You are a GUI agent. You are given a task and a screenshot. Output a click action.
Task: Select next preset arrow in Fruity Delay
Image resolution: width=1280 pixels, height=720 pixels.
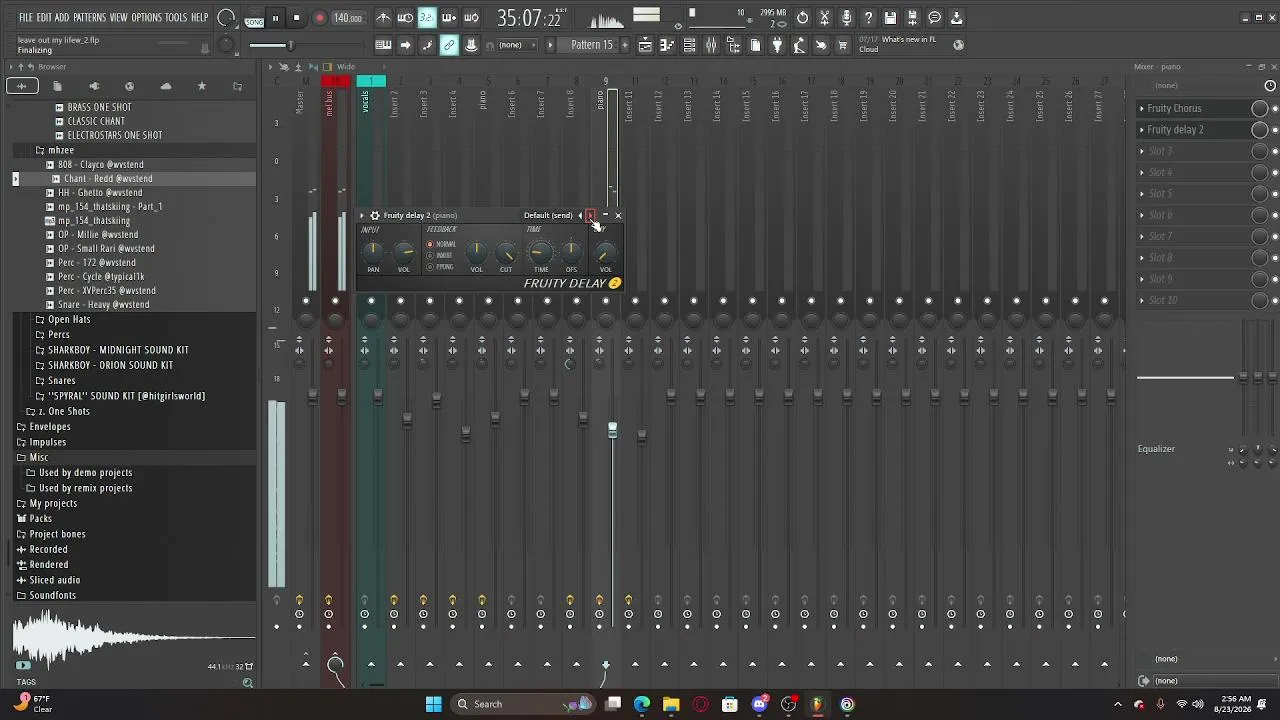coord(590,215)
